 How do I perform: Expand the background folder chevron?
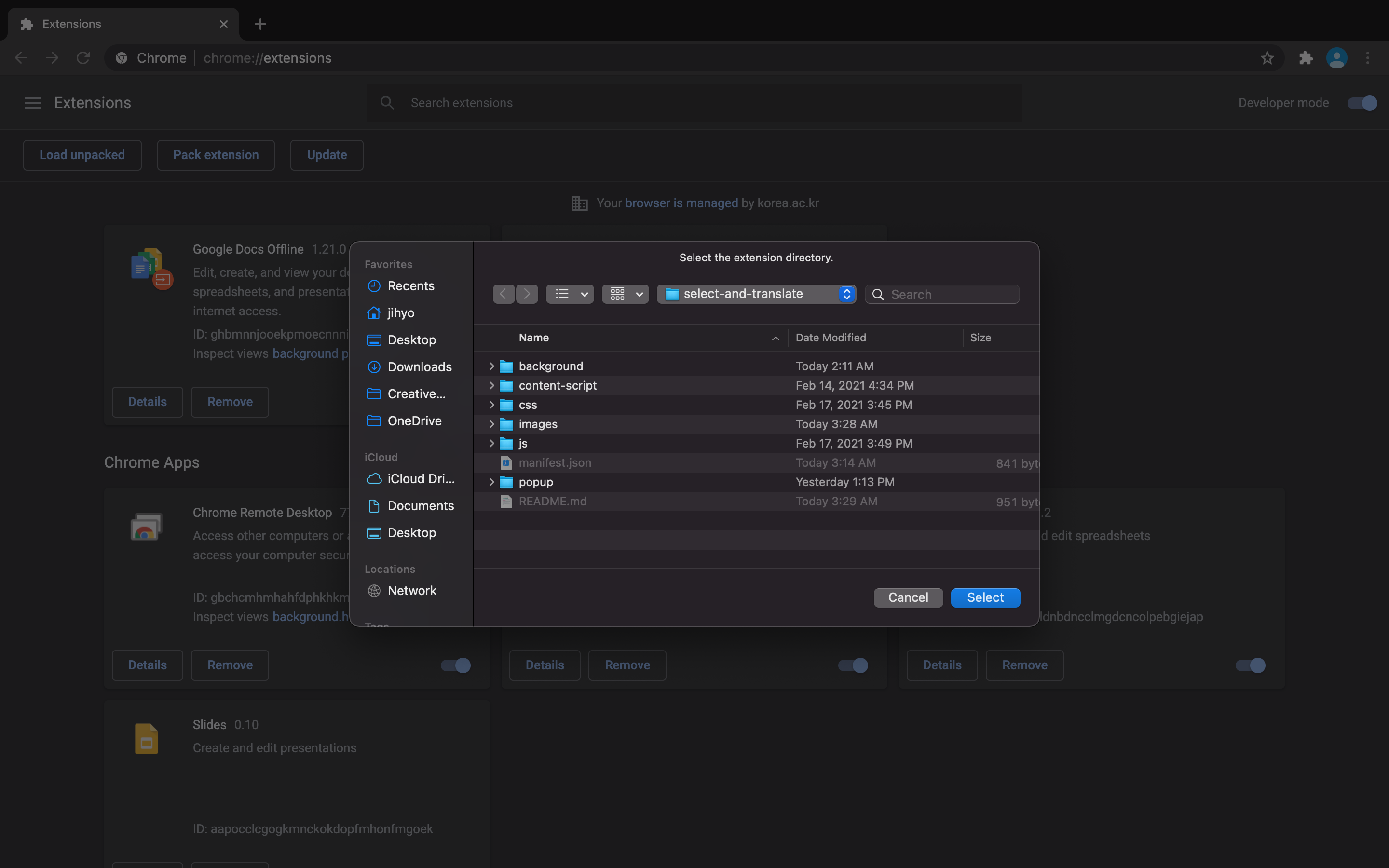(x=491, y=366)
